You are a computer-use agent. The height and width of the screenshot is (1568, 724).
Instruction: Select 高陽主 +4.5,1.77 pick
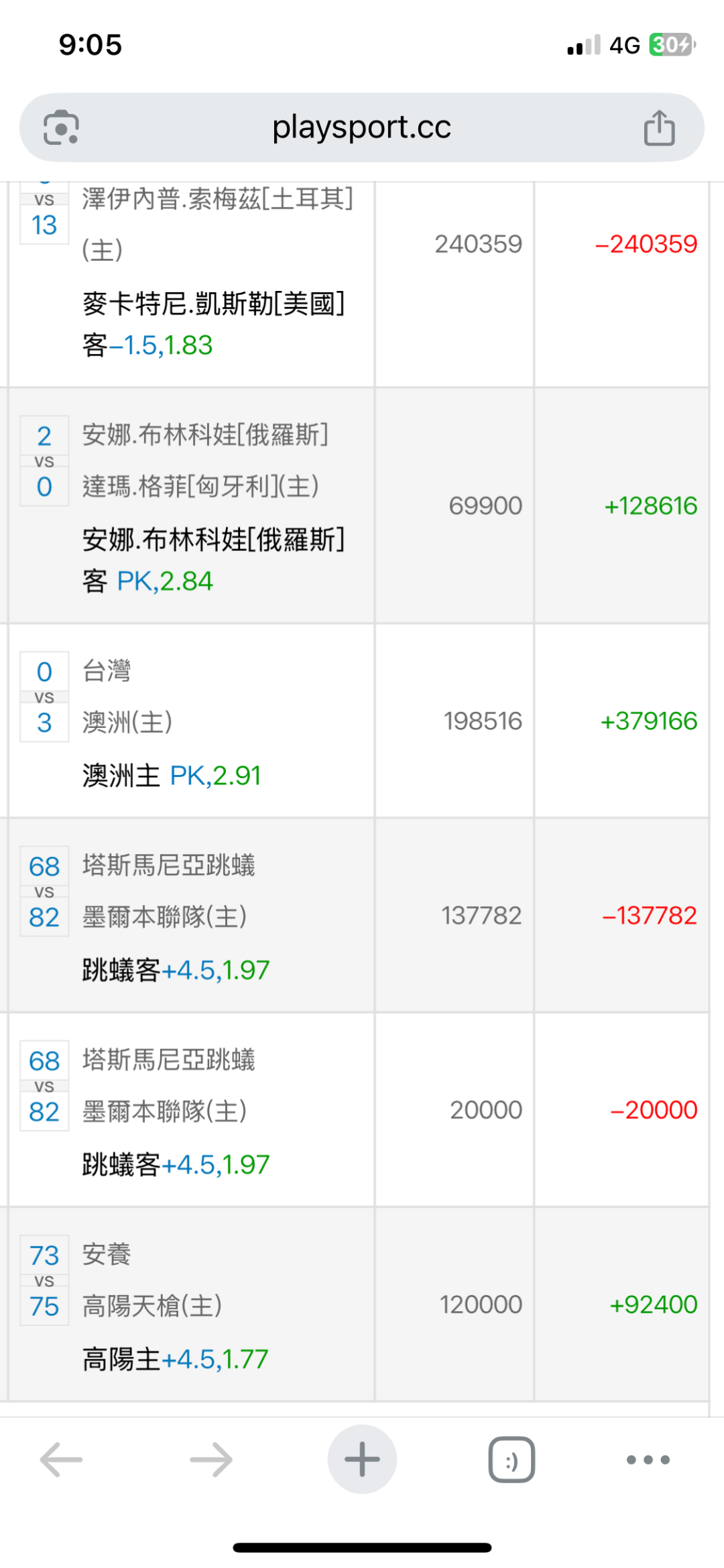pos(175,1359)
